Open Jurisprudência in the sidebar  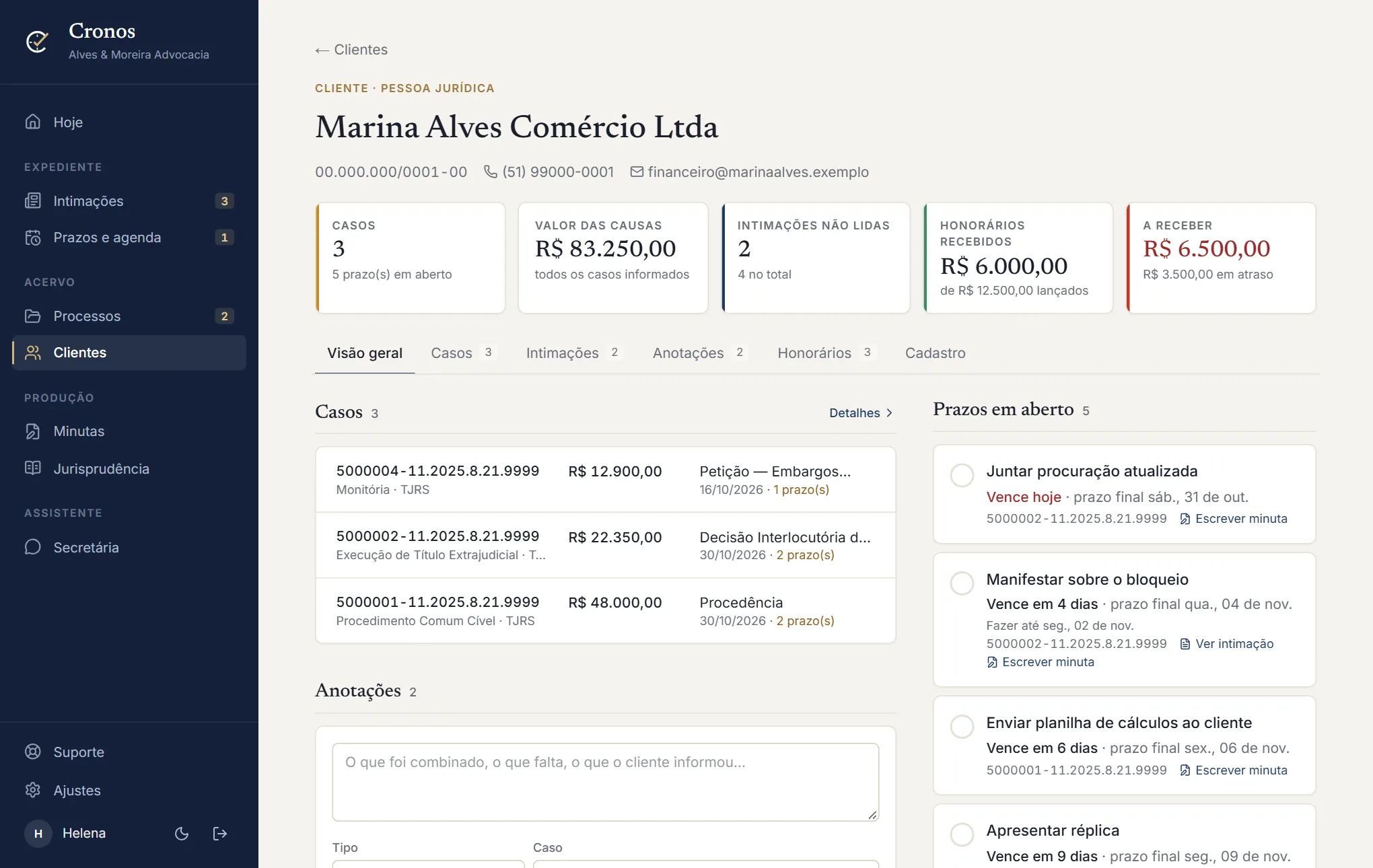click(129, 468)
